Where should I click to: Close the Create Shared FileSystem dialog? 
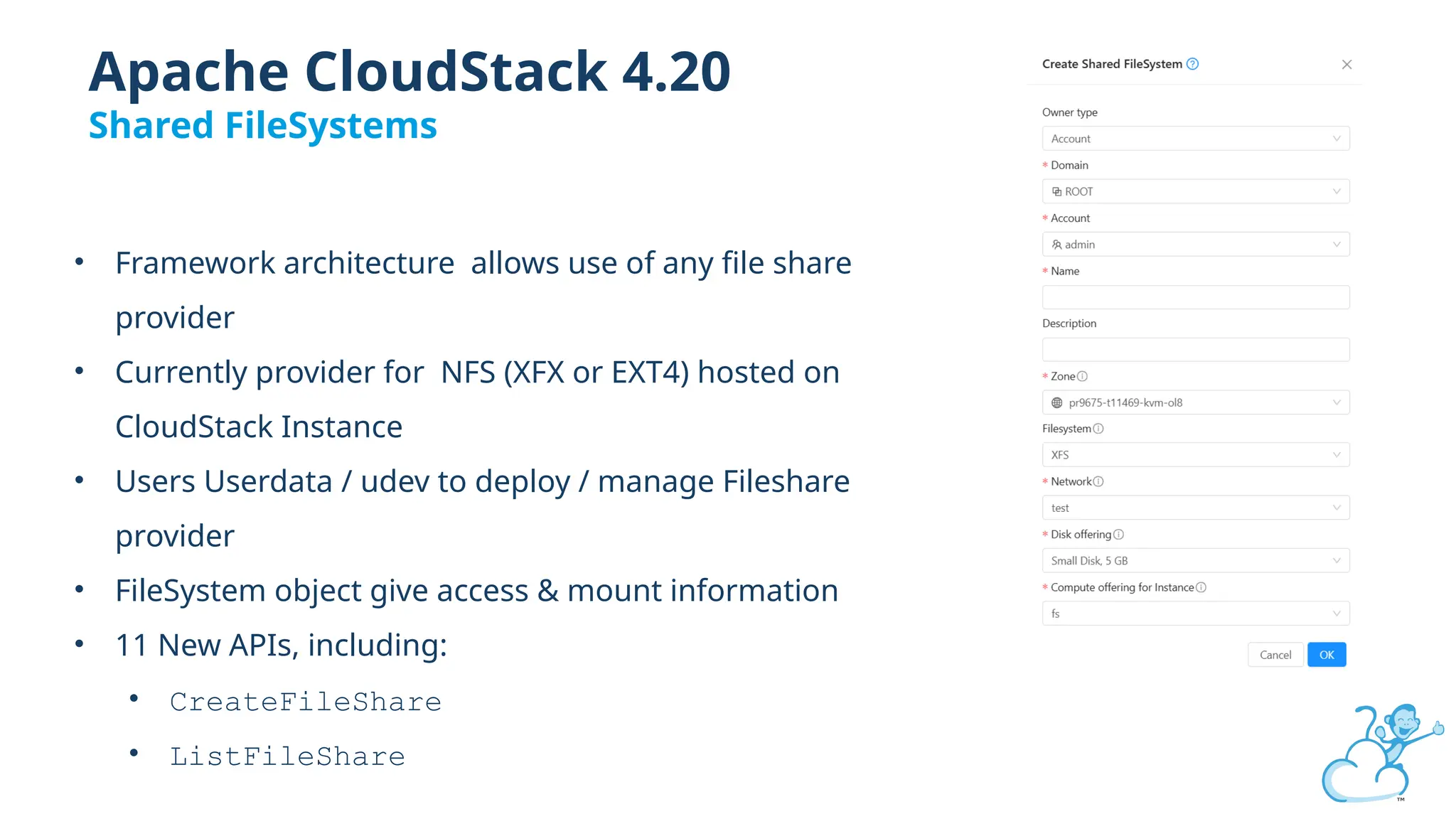(x=1347, y=65)
